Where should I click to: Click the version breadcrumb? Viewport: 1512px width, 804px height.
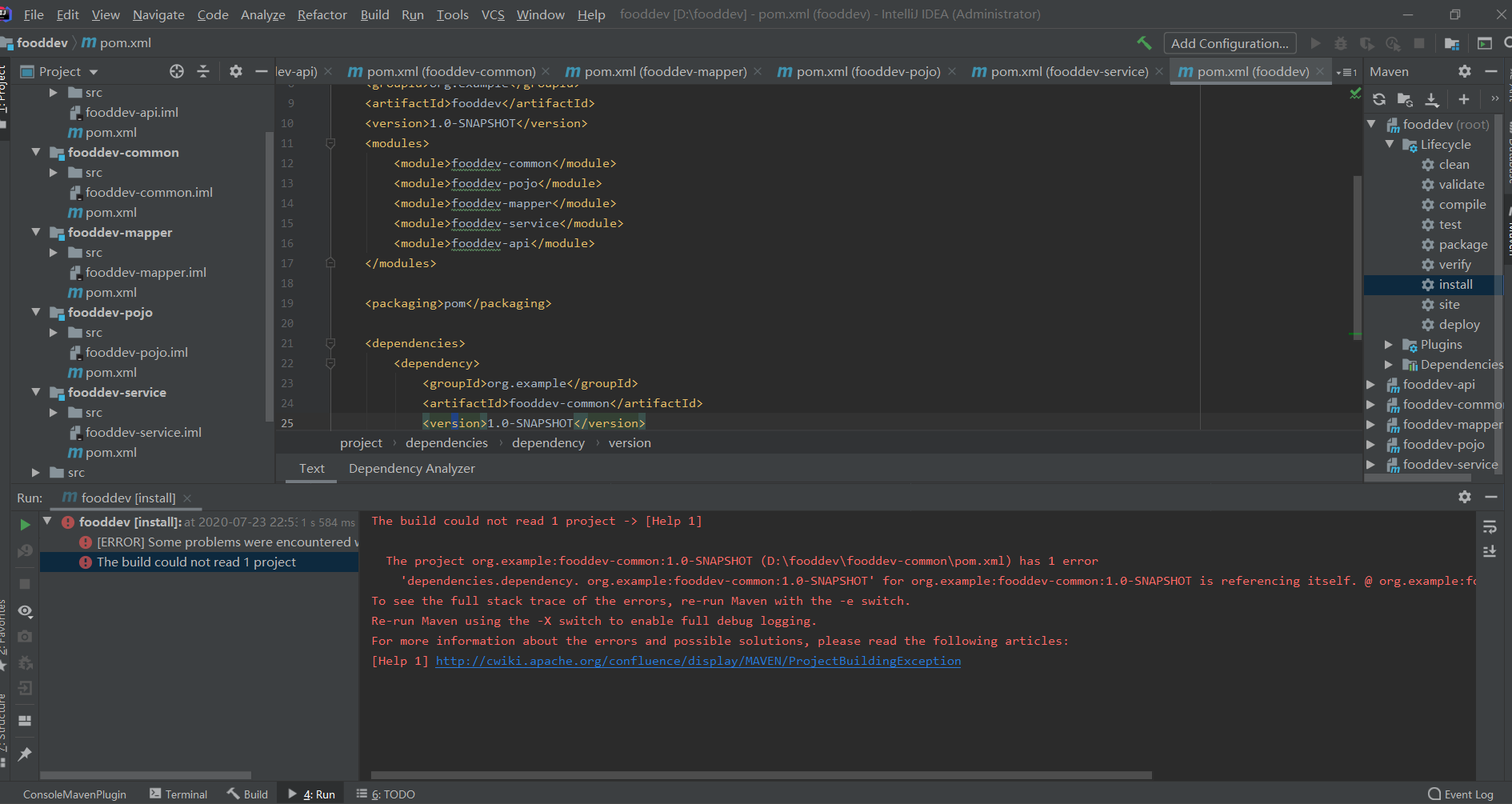point(630,442)
